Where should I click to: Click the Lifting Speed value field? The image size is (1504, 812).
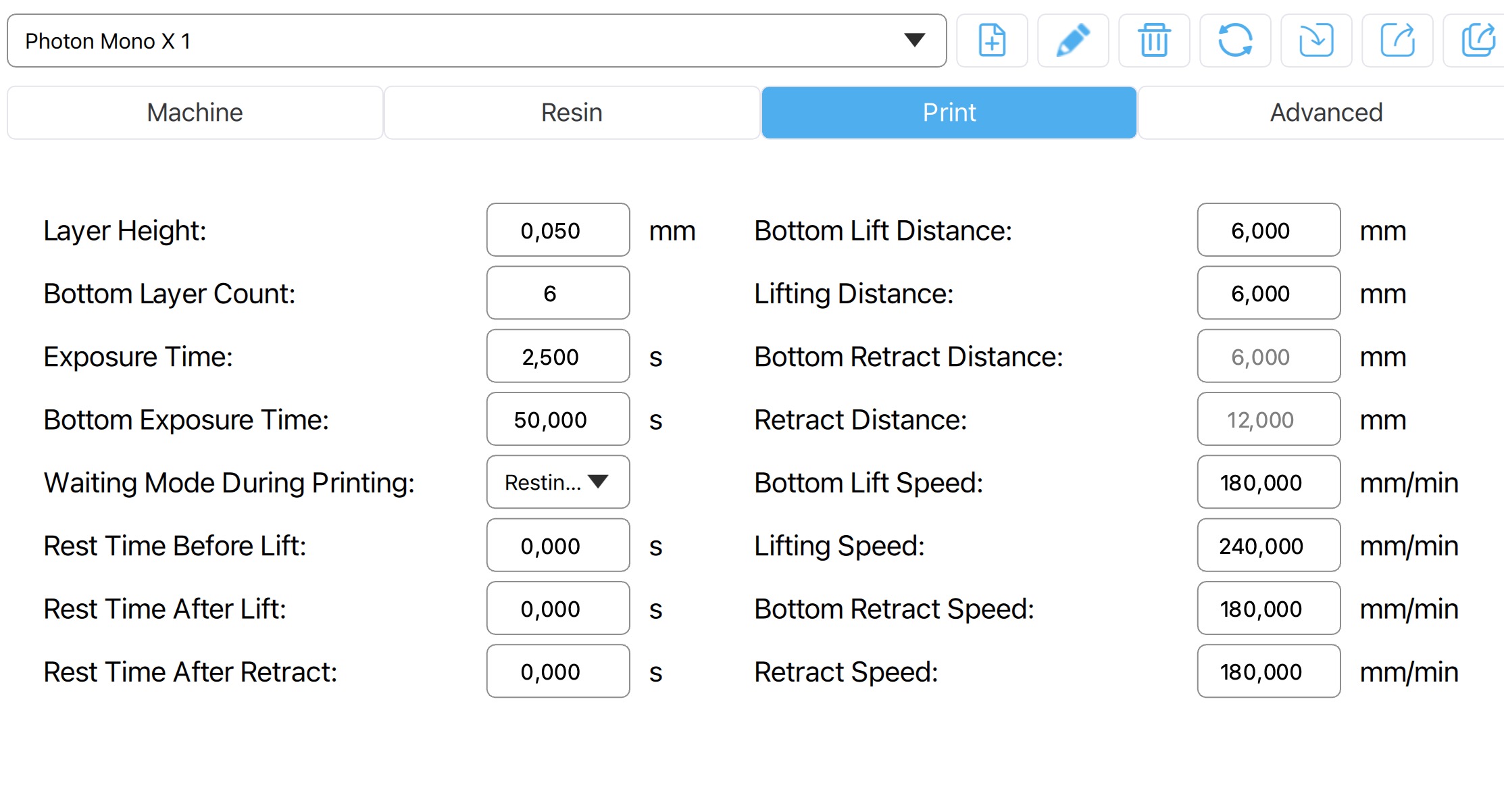tap(1269, 546)
